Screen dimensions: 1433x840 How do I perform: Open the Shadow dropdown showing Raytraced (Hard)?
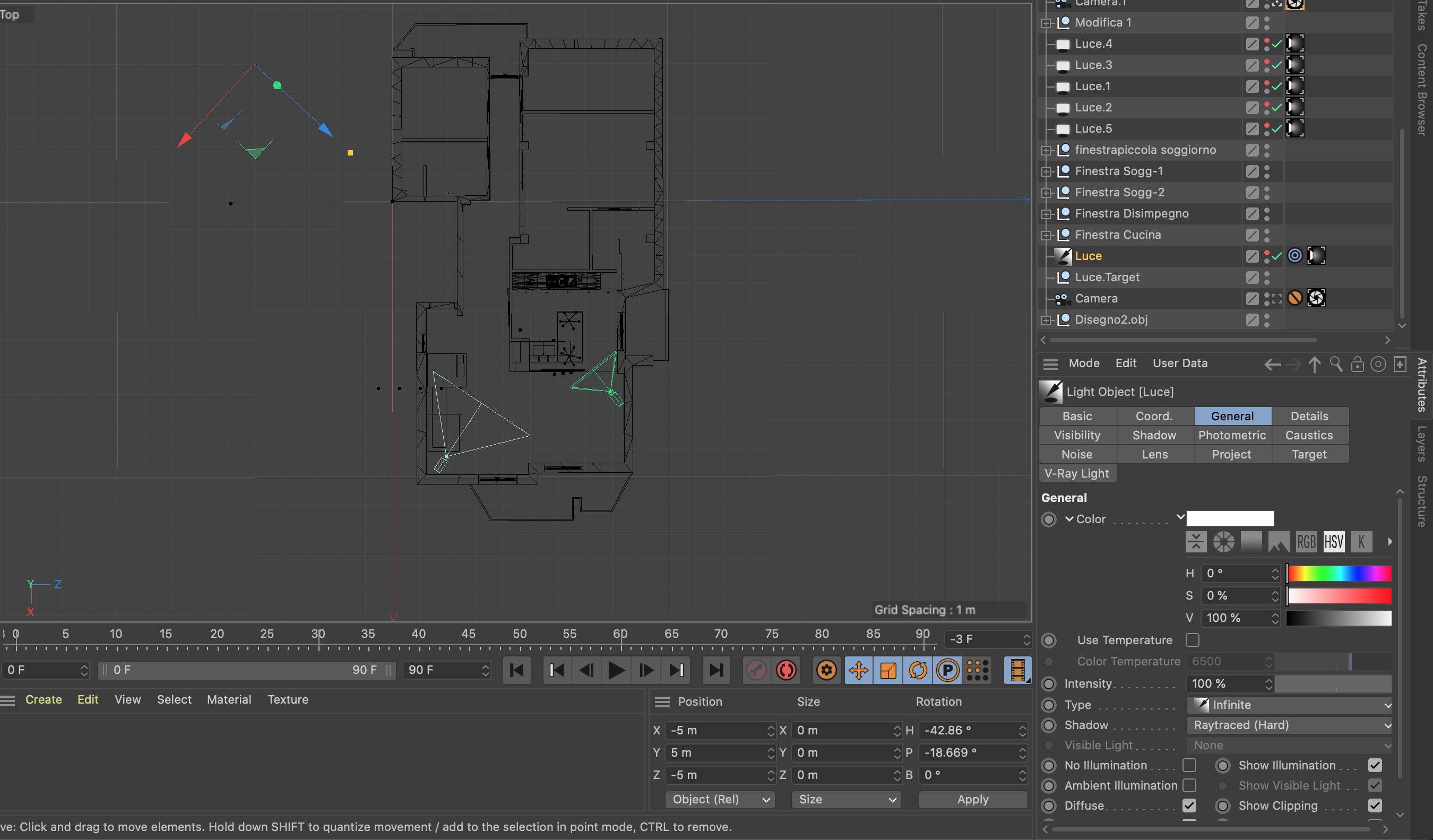(x=1289, y=725)
